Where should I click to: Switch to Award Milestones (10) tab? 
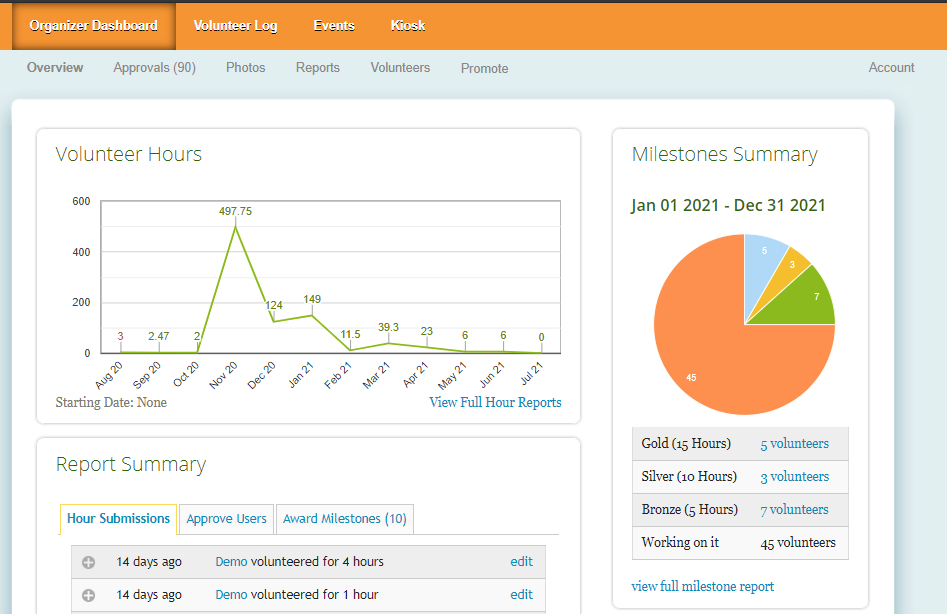pyautogui.click(x=344, y=519)
